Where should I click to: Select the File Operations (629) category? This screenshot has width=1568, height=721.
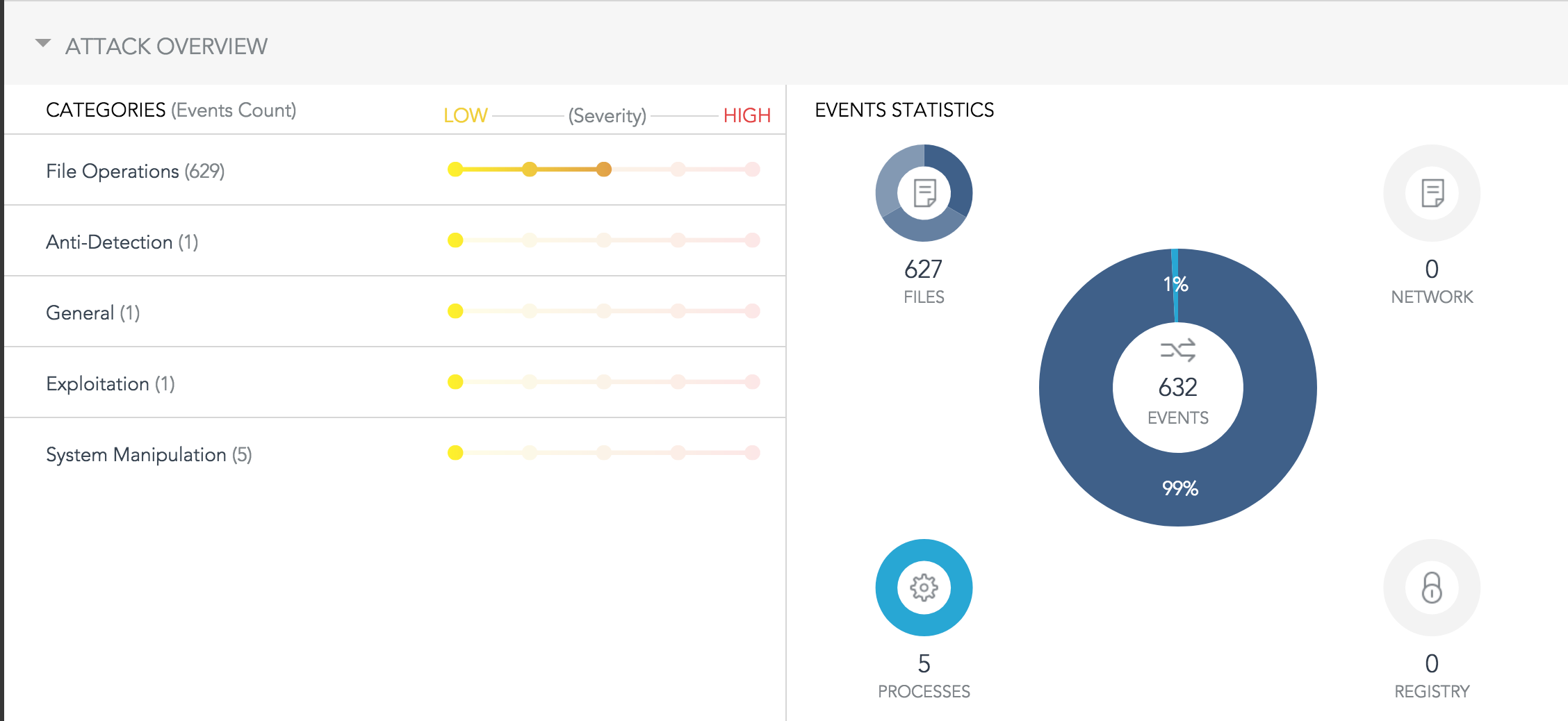(135, 171)
